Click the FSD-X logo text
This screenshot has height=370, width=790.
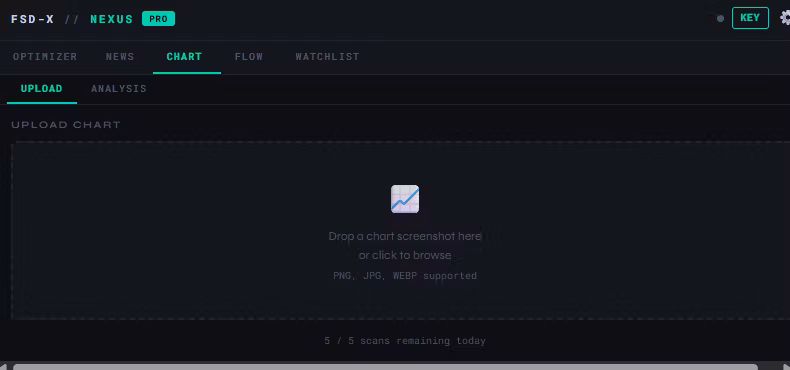(x=33, y=19)
